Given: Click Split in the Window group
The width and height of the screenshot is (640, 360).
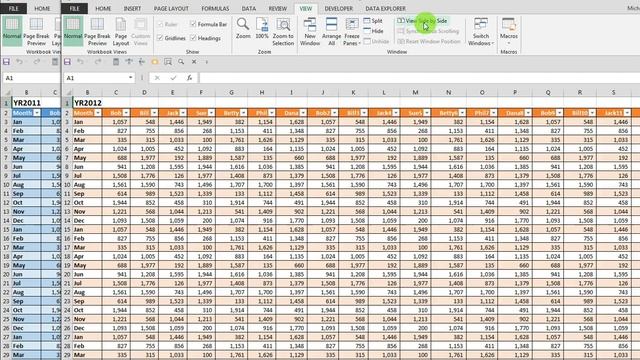Looking at the screenshot, I should point(373,21).
